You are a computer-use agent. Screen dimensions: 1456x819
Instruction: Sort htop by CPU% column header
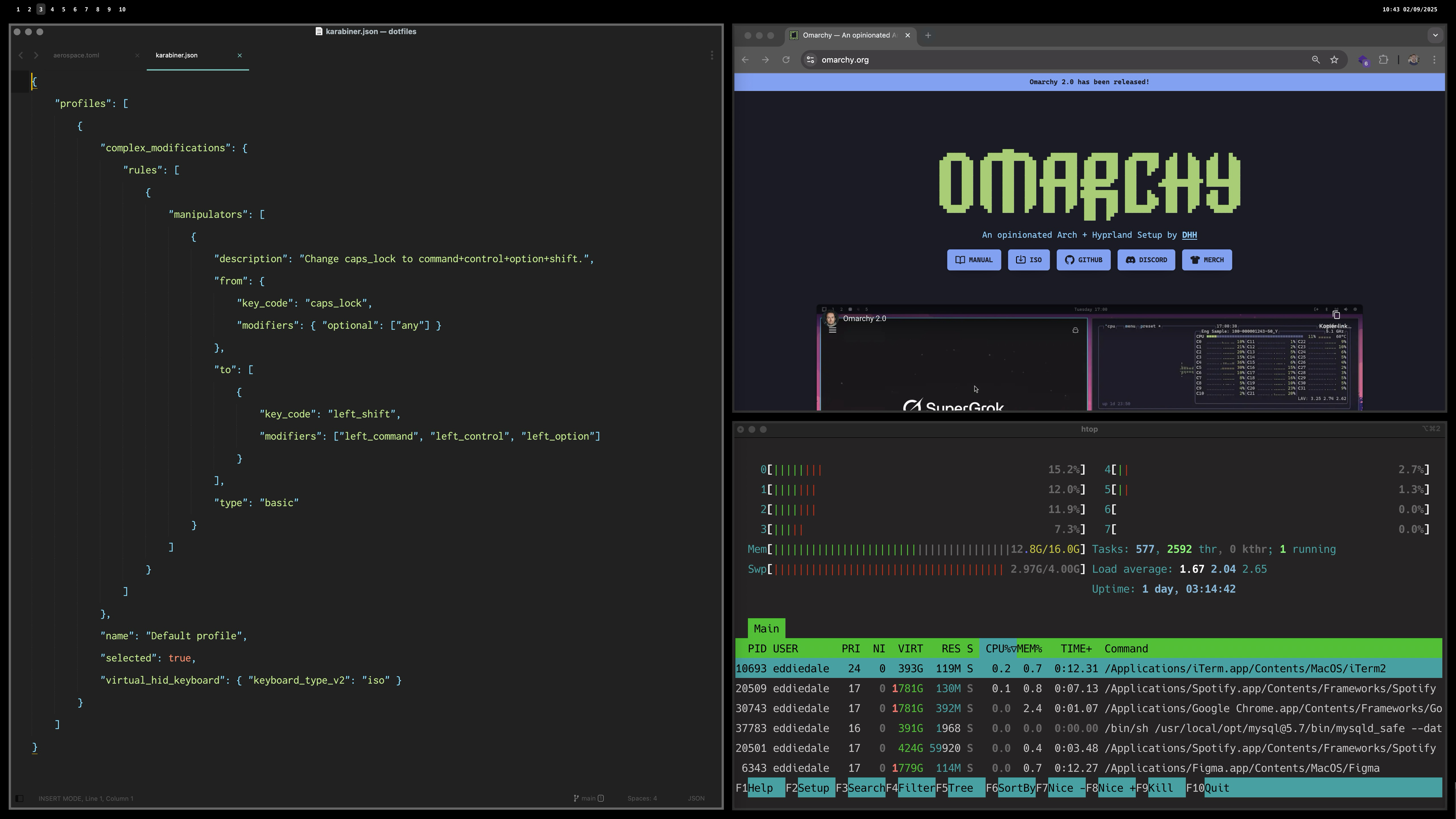(x=998, y=649)
